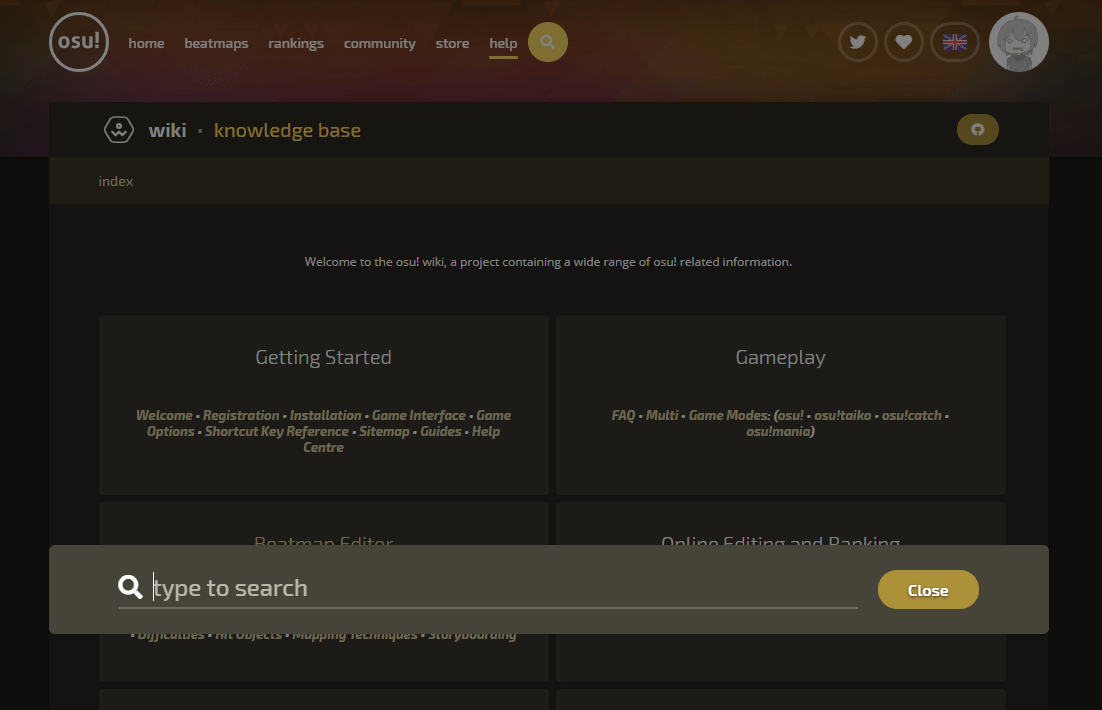Close the search overlay
The height and width of the screenshot is (710, 1102).
[x=928, y=589]
